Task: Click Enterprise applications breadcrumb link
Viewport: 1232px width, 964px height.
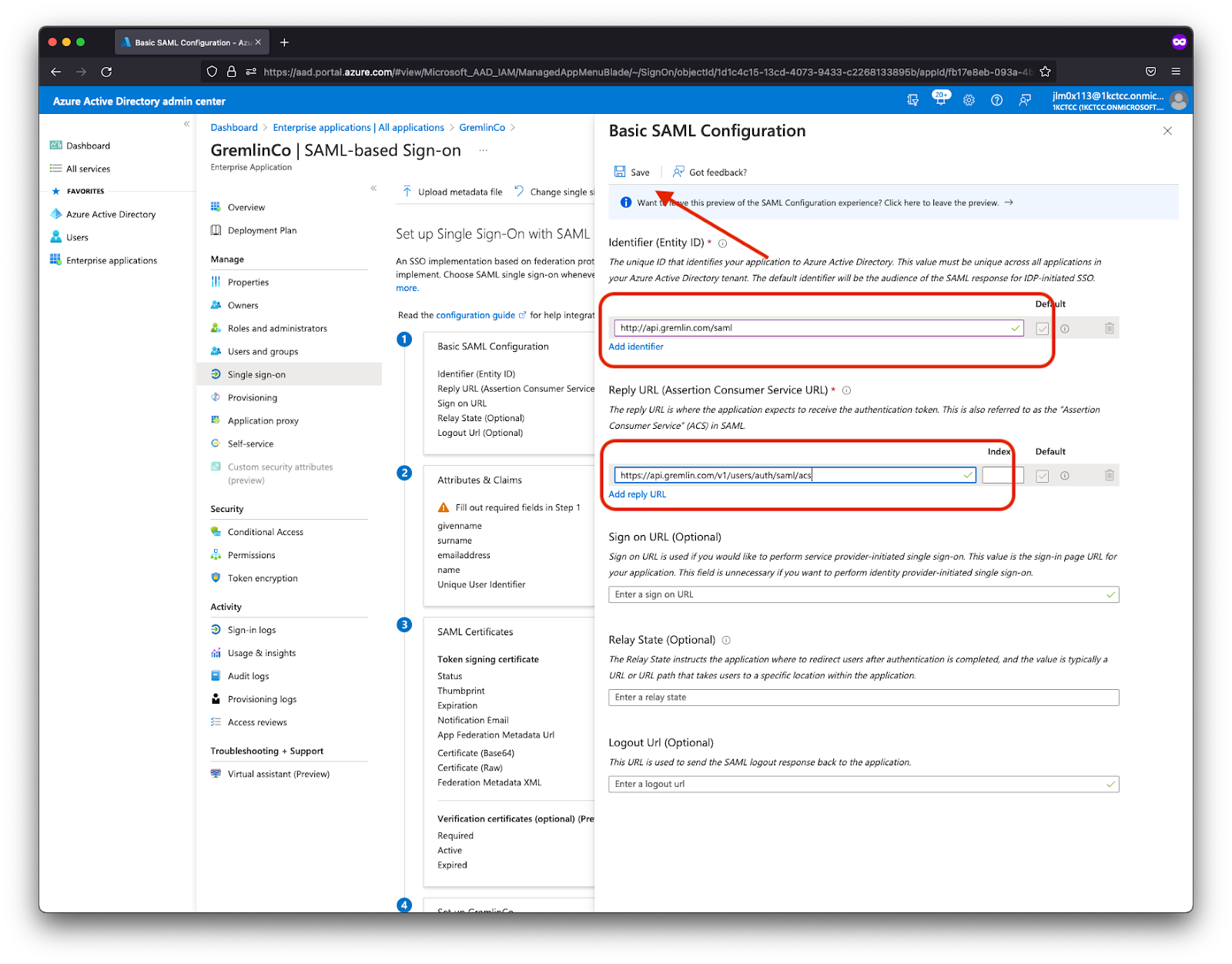Action: pyautogui.click(x=358, y=128)
